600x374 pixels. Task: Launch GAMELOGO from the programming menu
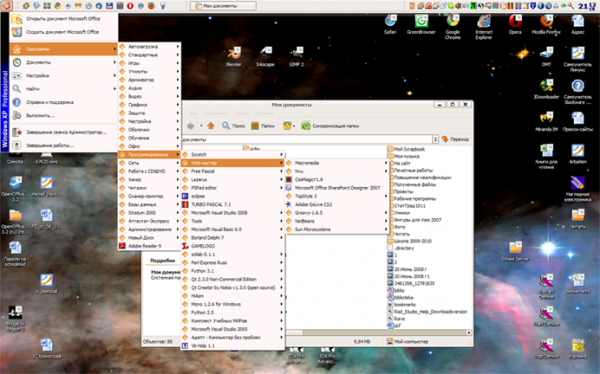[232, 246]
